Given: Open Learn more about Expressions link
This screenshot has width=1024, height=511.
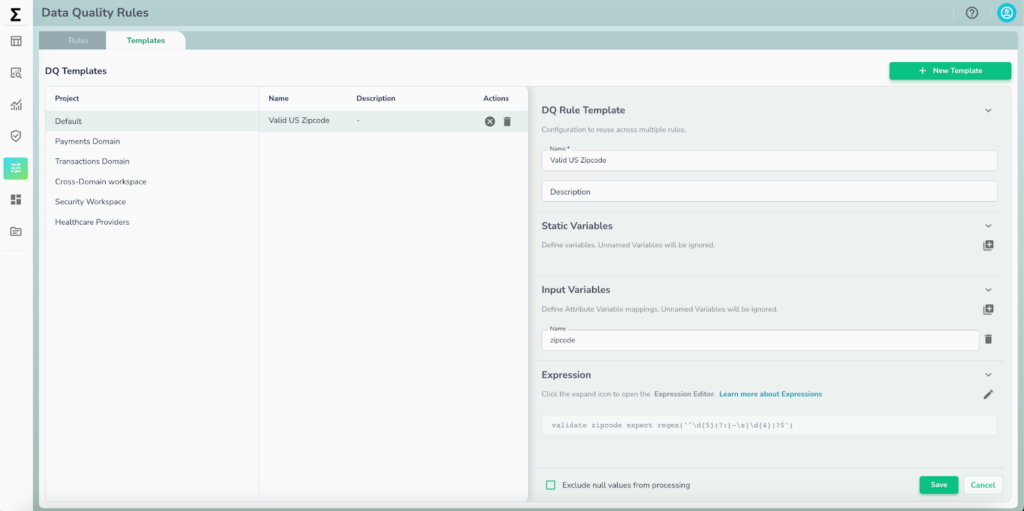Looking at the screenshot, I should (770, 394).
